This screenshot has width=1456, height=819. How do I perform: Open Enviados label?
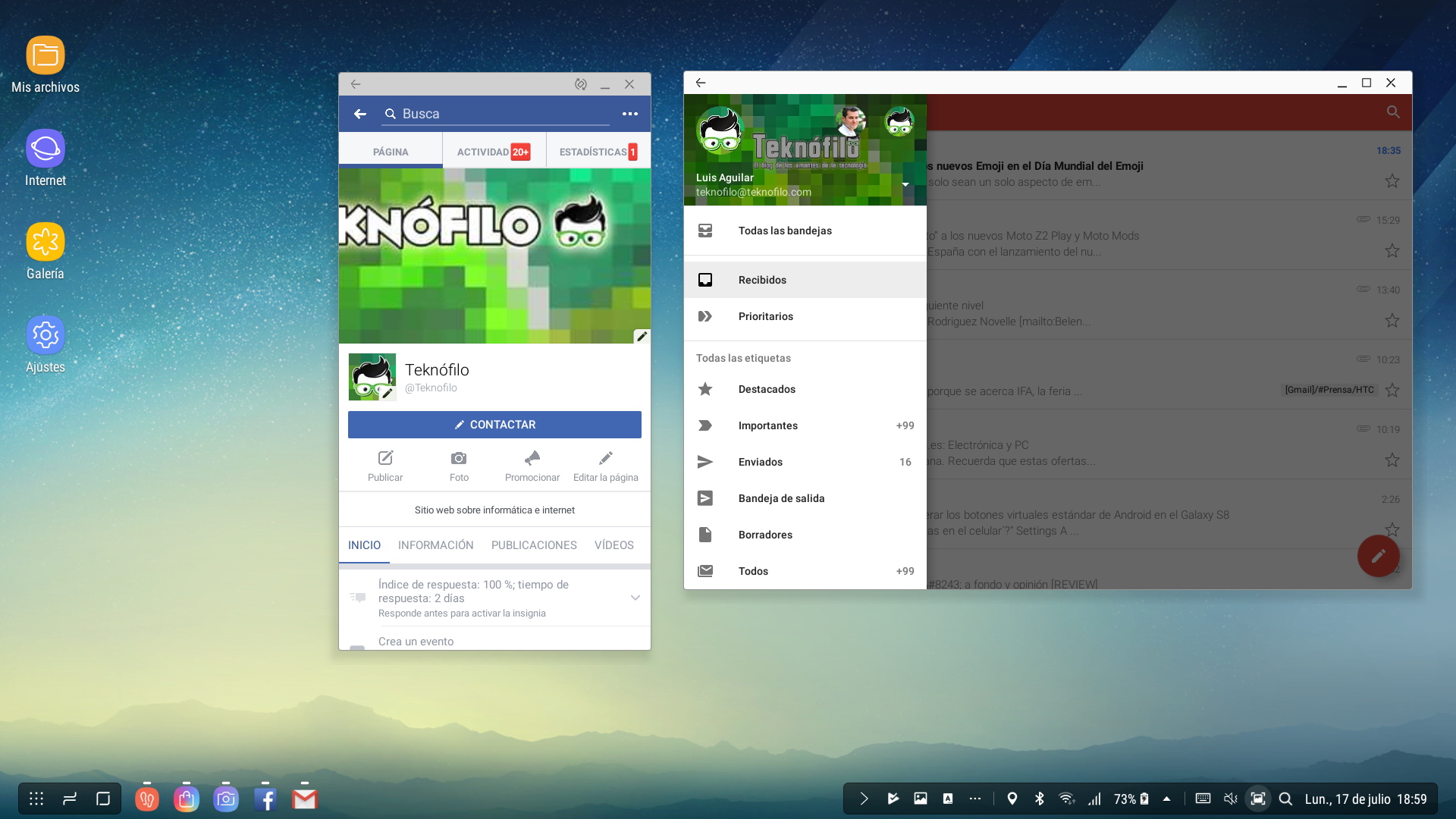pos(805,462)
